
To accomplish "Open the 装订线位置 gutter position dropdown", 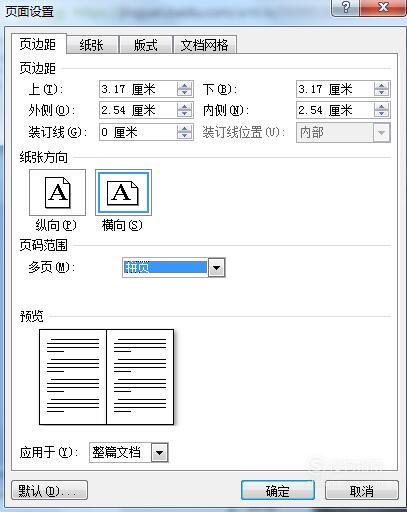I will (381, 133).
